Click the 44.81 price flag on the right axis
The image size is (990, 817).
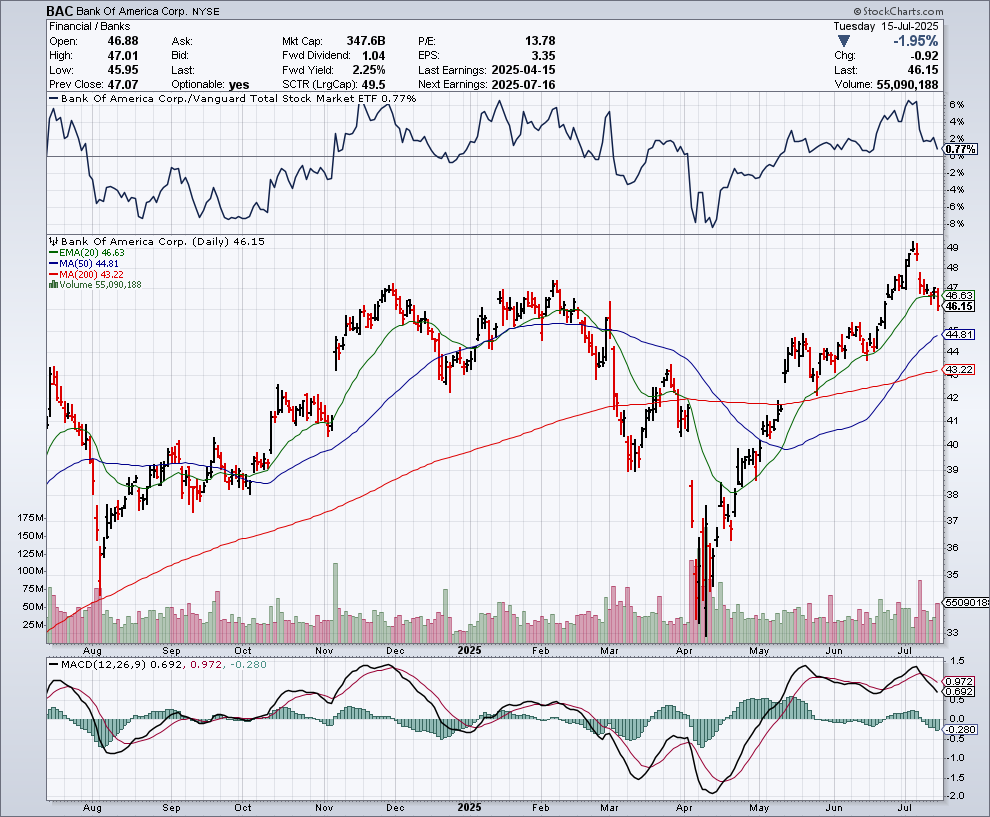coord(960,335)
